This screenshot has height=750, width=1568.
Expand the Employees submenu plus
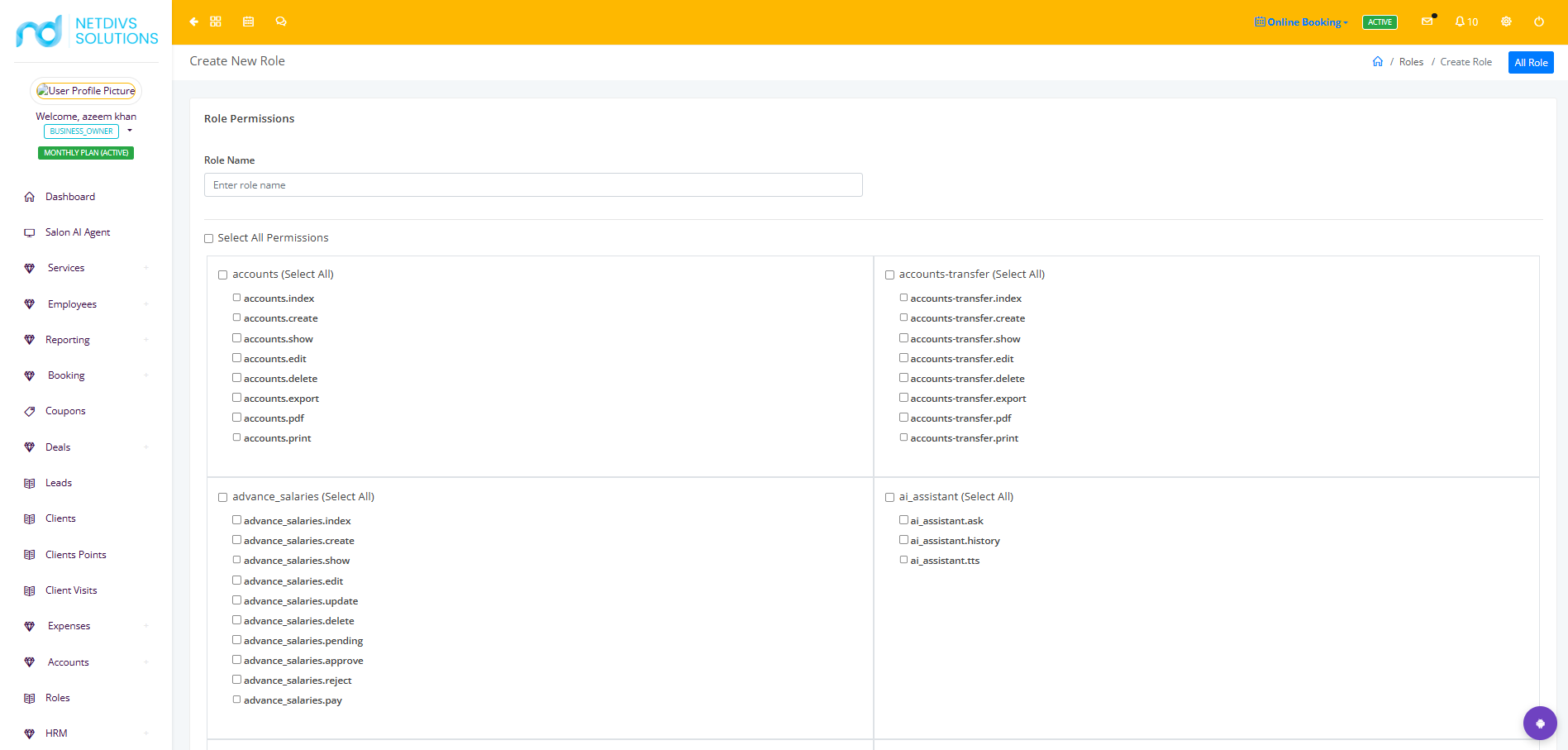[x=146, y=304]
